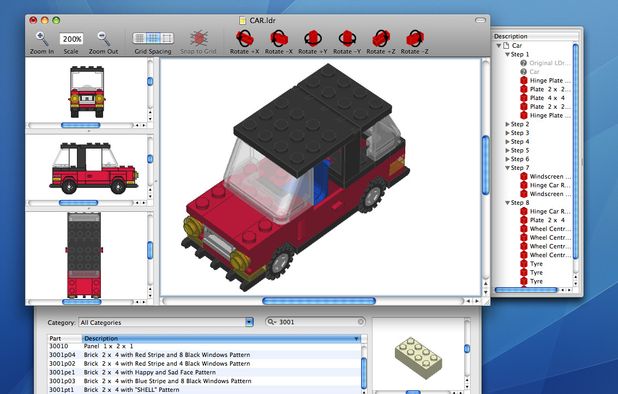The height and width of the screenshot is (394, 618).
Task: Click the cream brick preview in part browser
Action: pos(418,357)
